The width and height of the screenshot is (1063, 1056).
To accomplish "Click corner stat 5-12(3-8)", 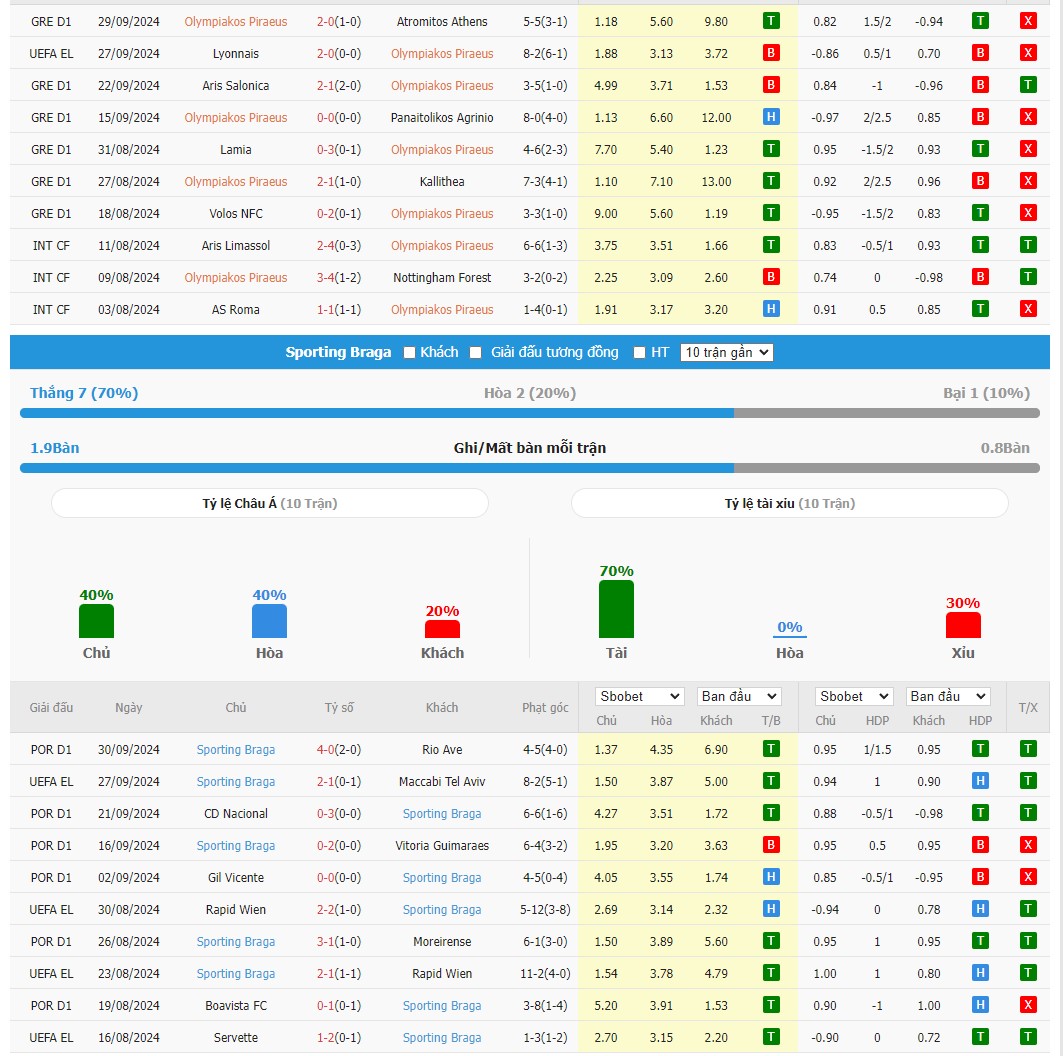I will click(x=545, y=910).
